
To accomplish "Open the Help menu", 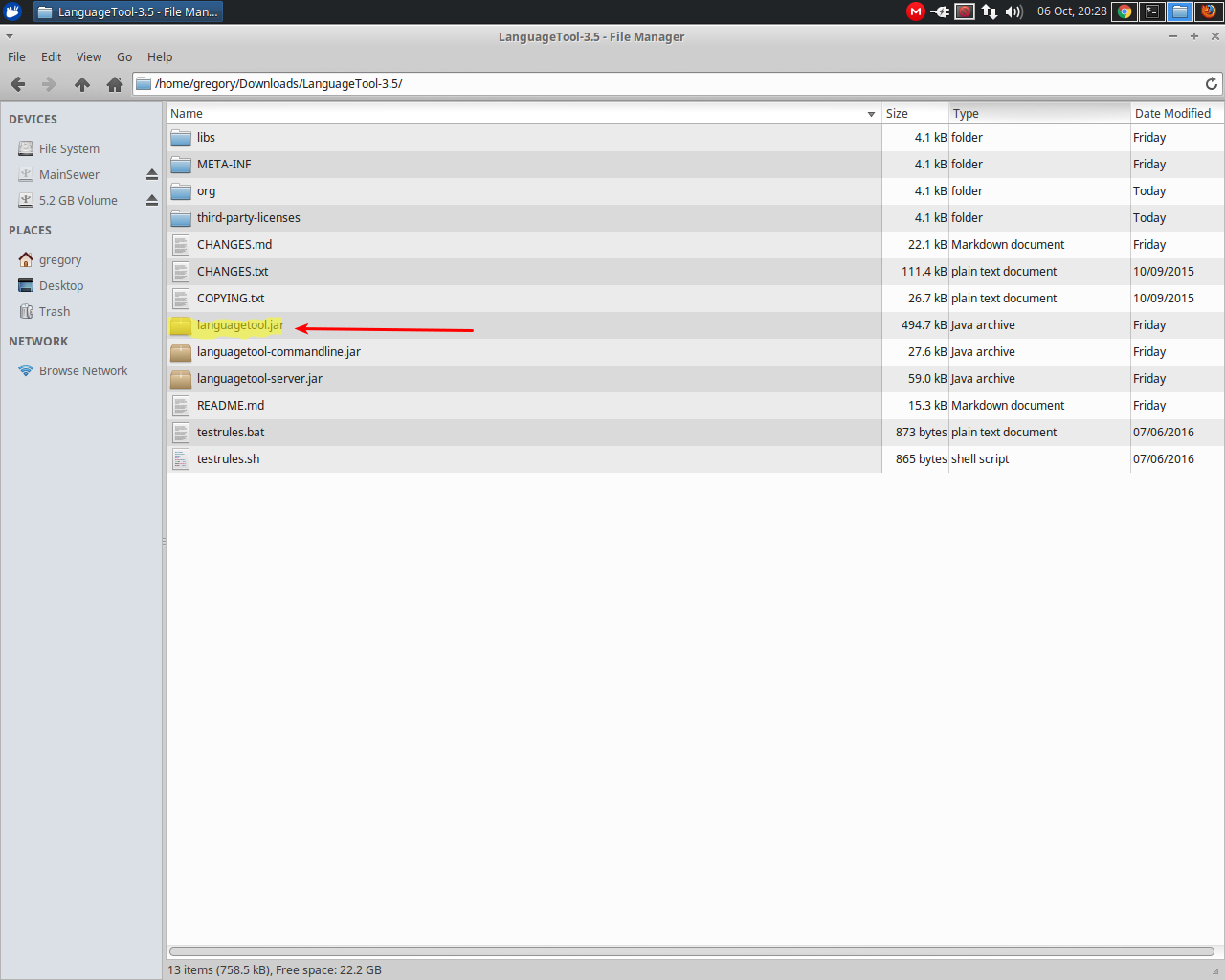I will point(160,56).
